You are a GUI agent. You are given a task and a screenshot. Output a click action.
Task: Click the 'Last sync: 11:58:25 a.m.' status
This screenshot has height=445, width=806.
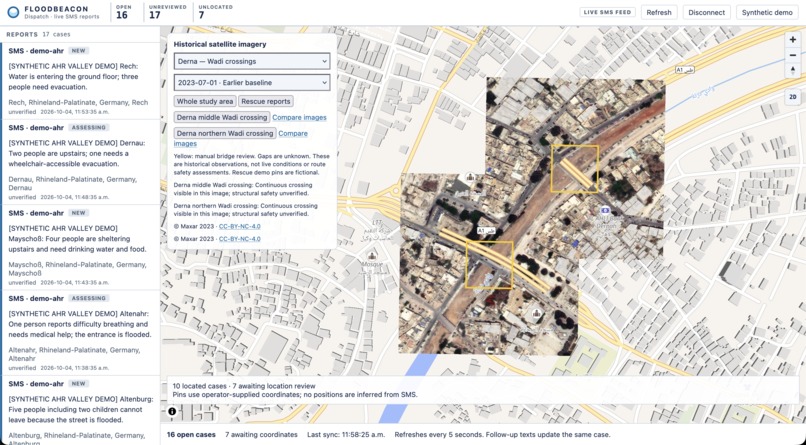click(346, 435)
